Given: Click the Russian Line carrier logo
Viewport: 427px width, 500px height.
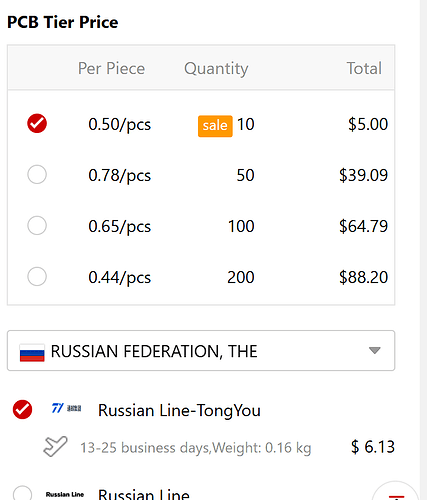Looking at the screenshot, I should (x=65, y=494).
